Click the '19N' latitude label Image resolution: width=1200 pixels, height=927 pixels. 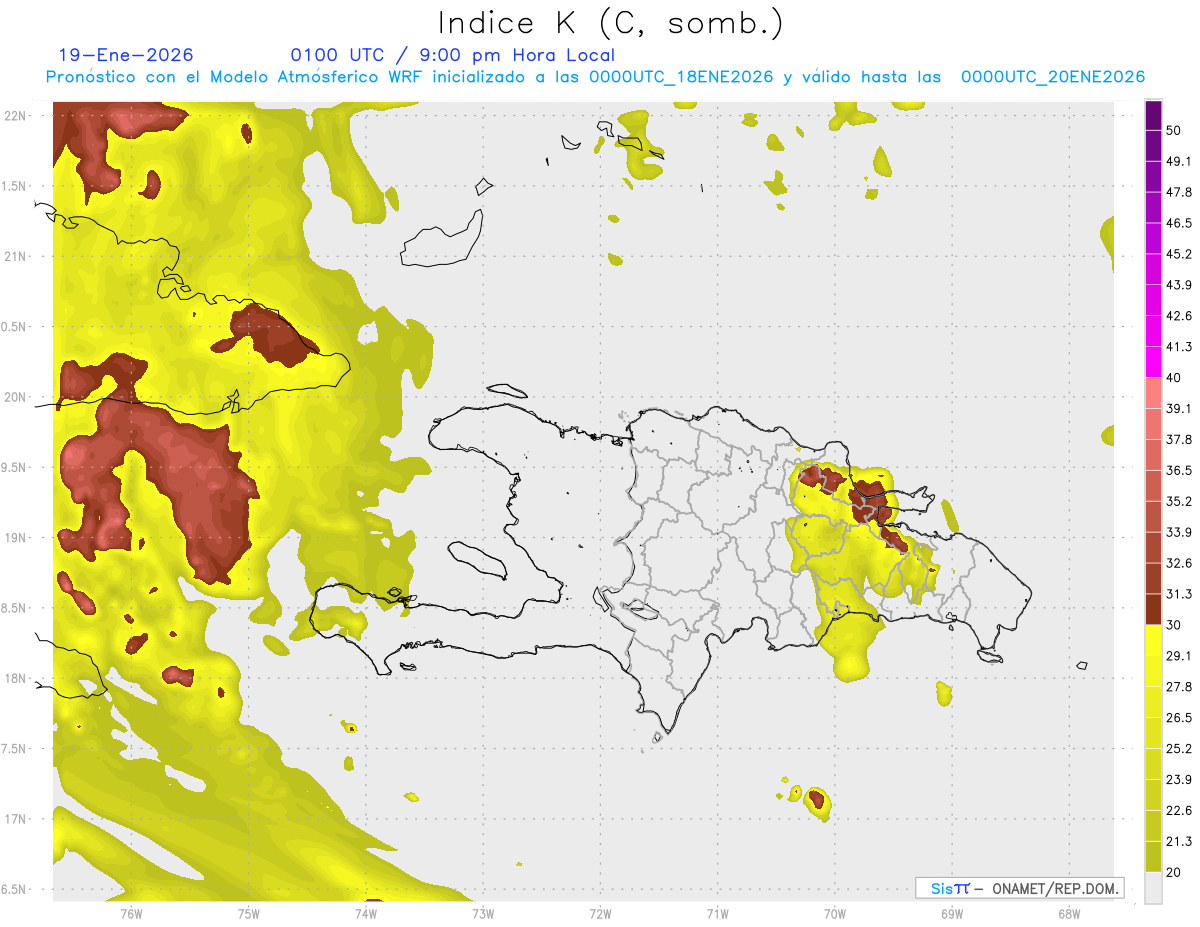click(x=17, y=538)
